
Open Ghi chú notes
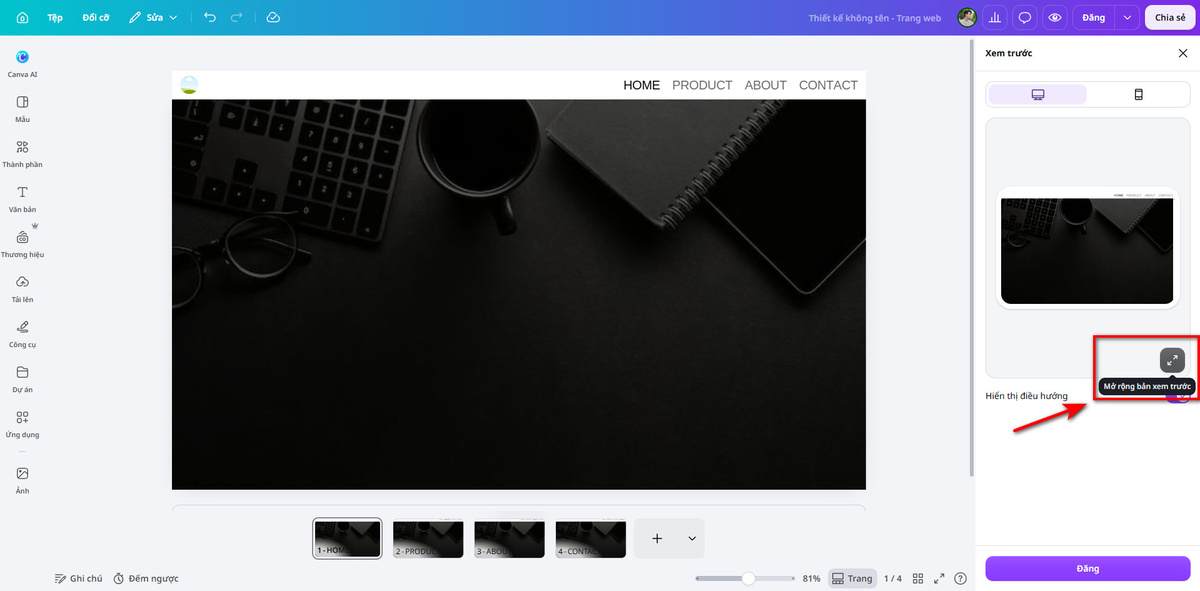point(78,578)
